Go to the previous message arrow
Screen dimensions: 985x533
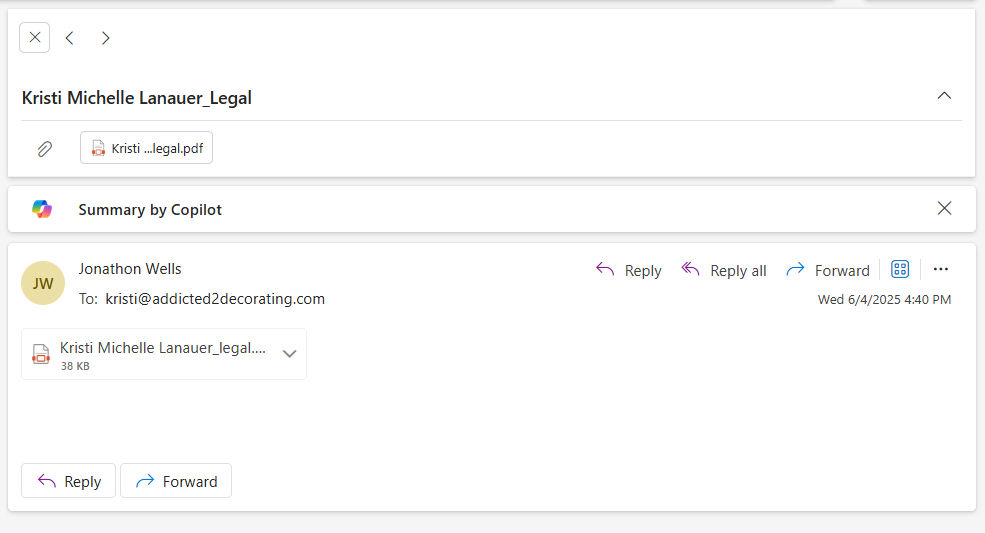coord(70,38)
